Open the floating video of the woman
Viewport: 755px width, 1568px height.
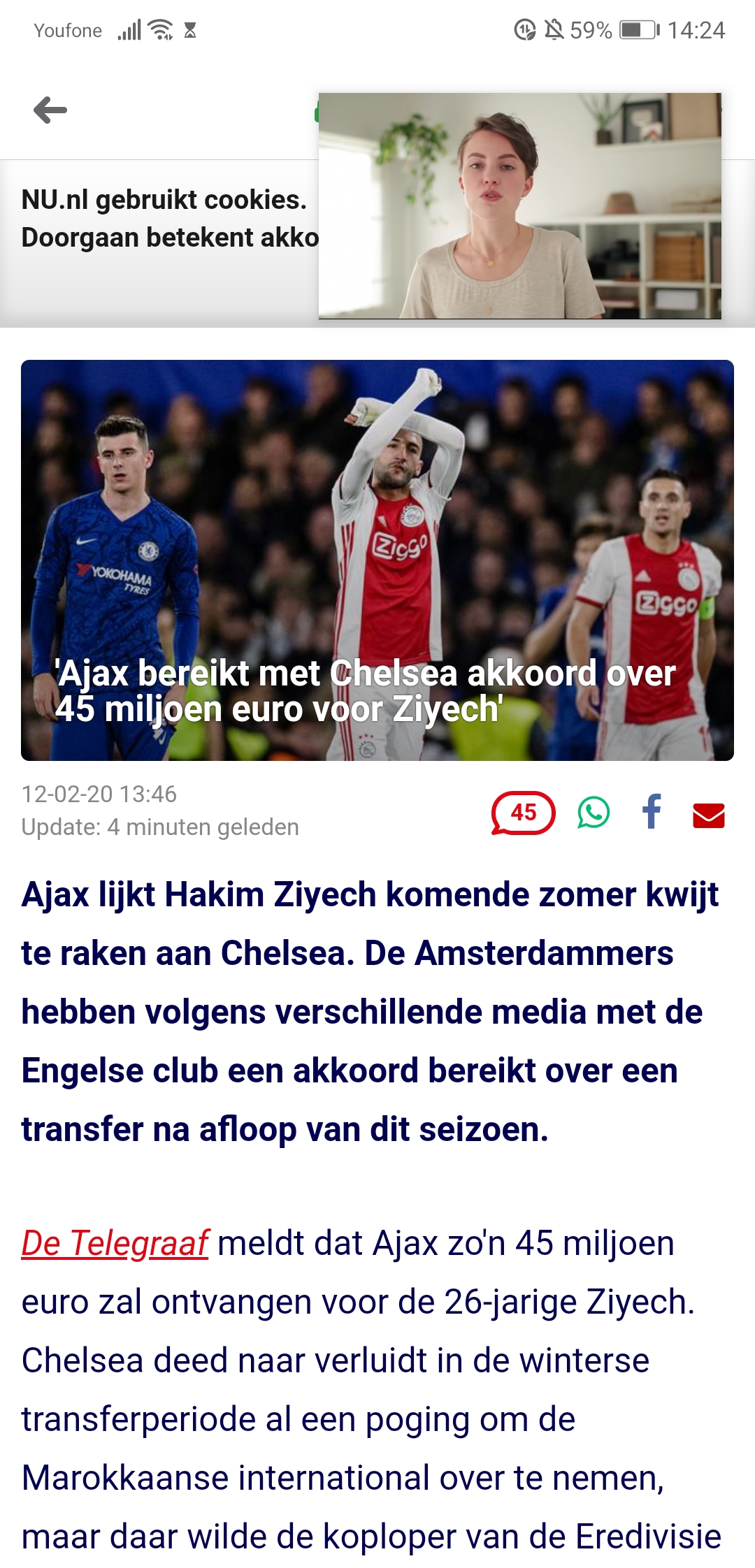click(519, 205)
